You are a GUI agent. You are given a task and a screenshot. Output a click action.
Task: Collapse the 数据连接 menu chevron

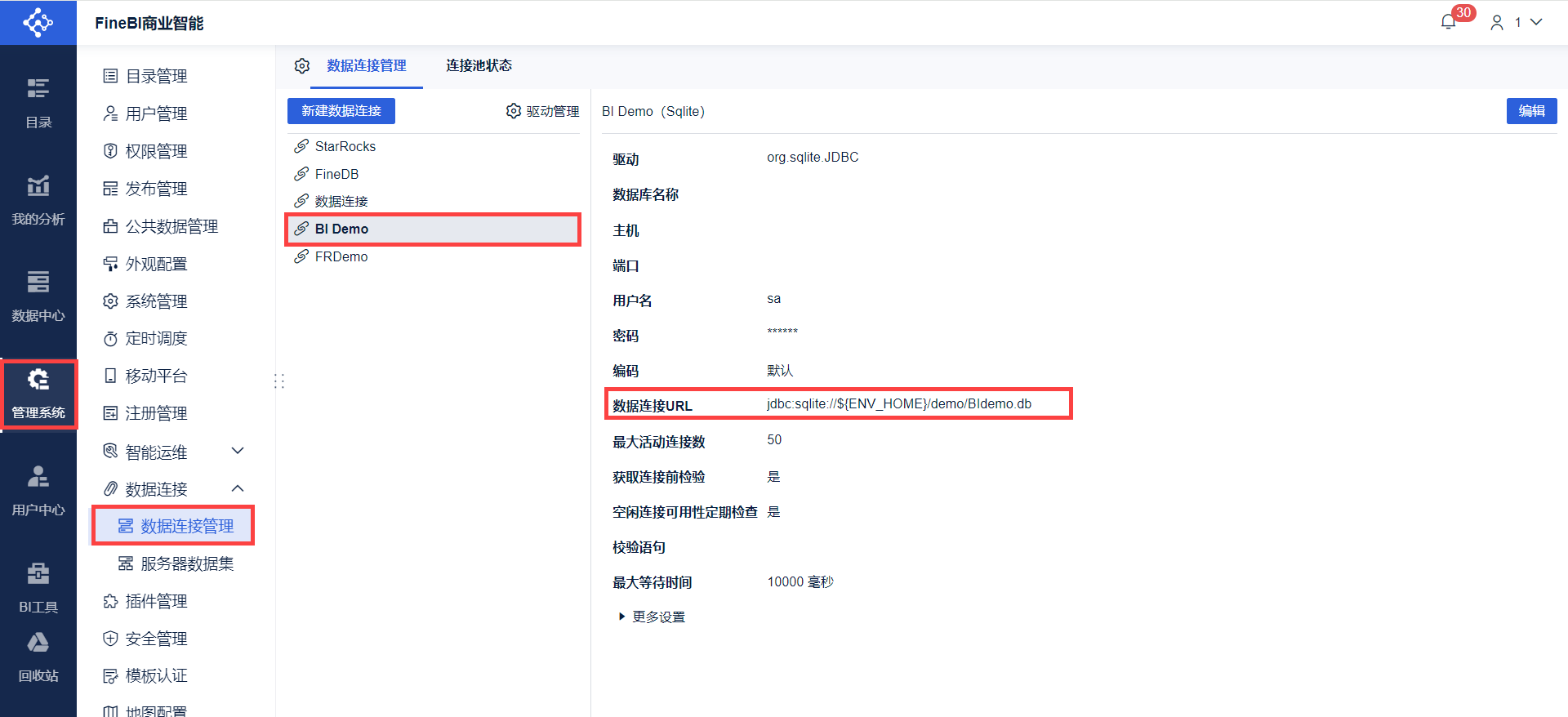tap(238, 488)
